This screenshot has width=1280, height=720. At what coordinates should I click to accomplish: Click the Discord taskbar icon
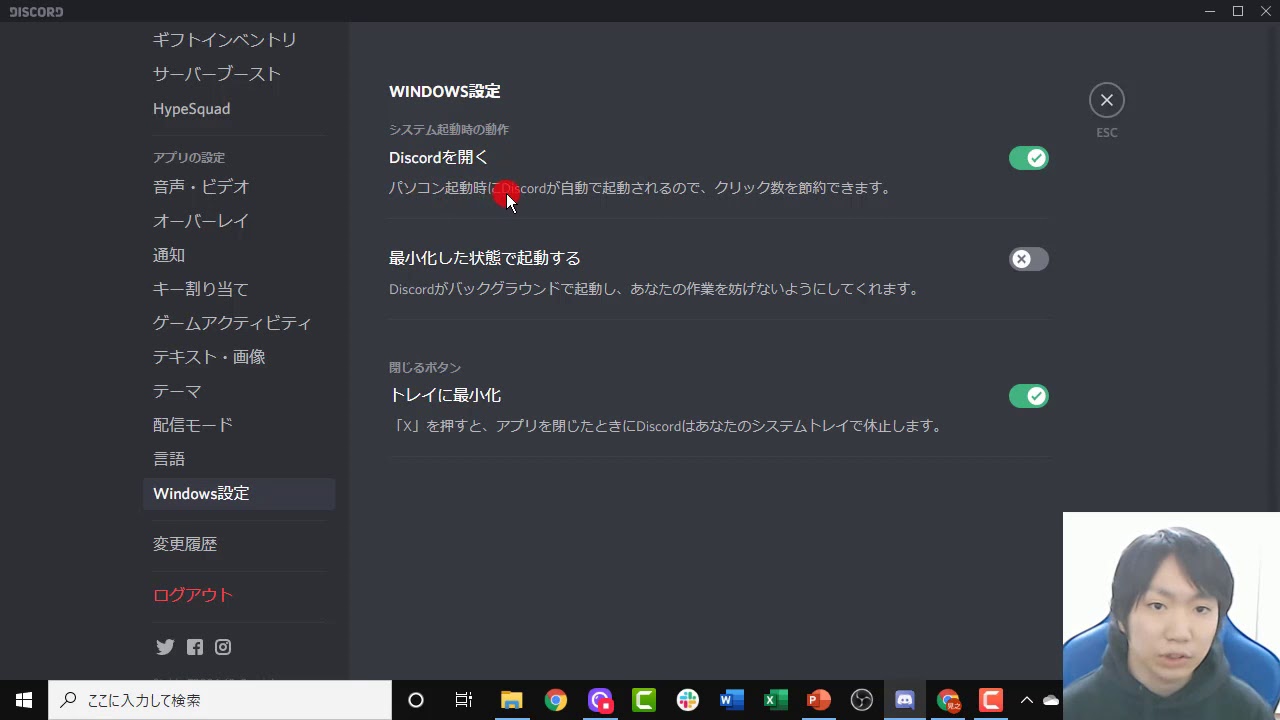pyautogui.click(x=905, y=700)
